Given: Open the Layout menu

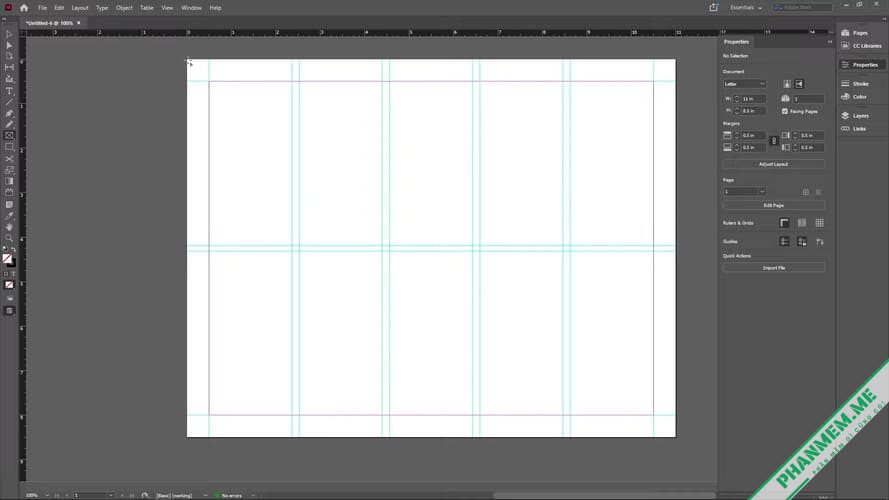Looking at the screenshot, I should (80, 8).
